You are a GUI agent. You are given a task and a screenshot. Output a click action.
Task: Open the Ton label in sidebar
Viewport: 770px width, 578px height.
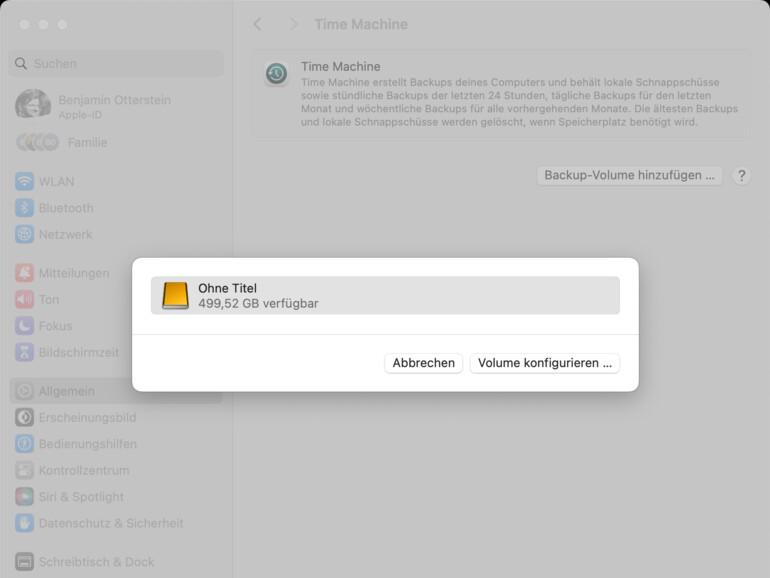pos(49,300)
